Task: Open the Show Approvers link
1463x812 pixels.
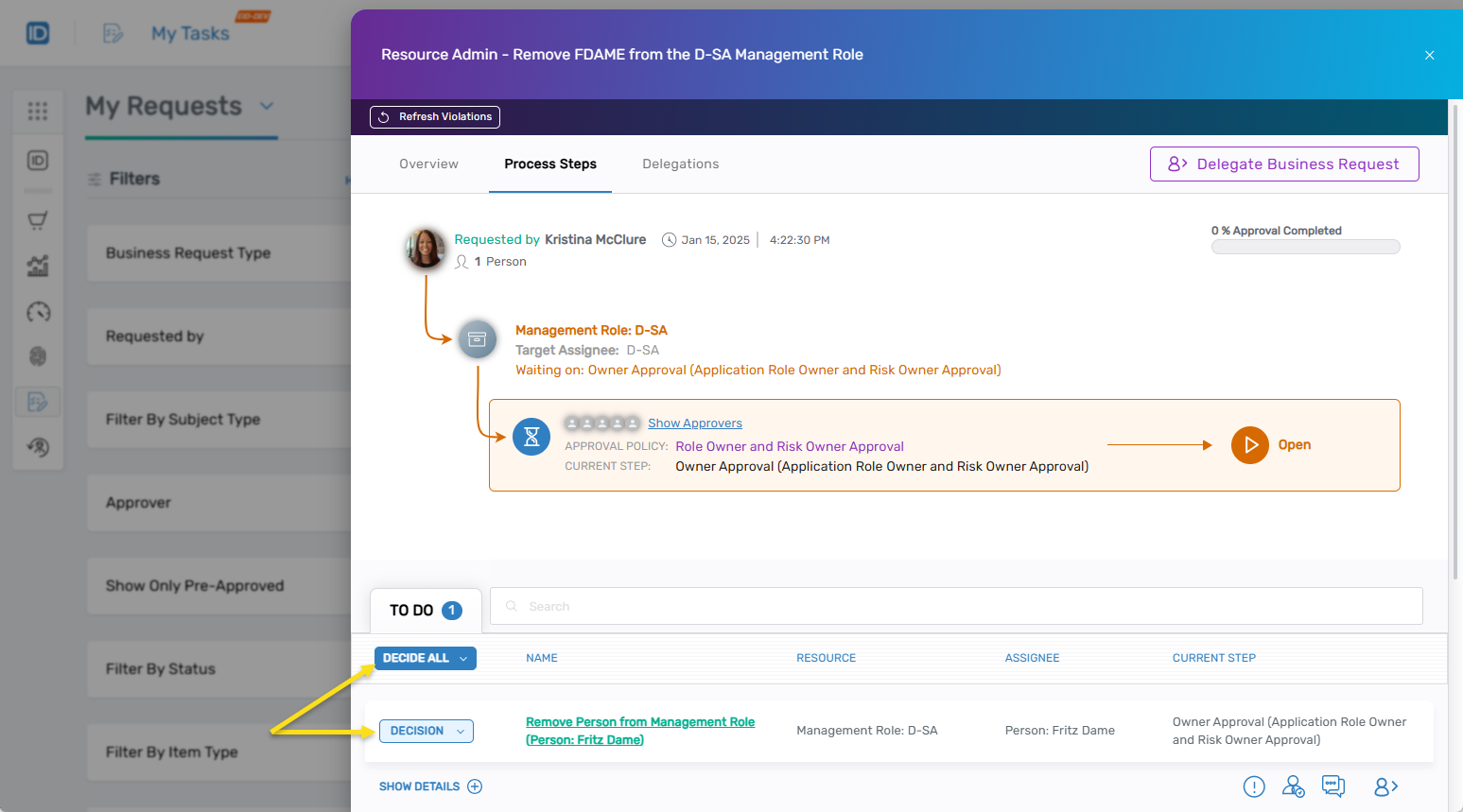Action: coord(694,423)
